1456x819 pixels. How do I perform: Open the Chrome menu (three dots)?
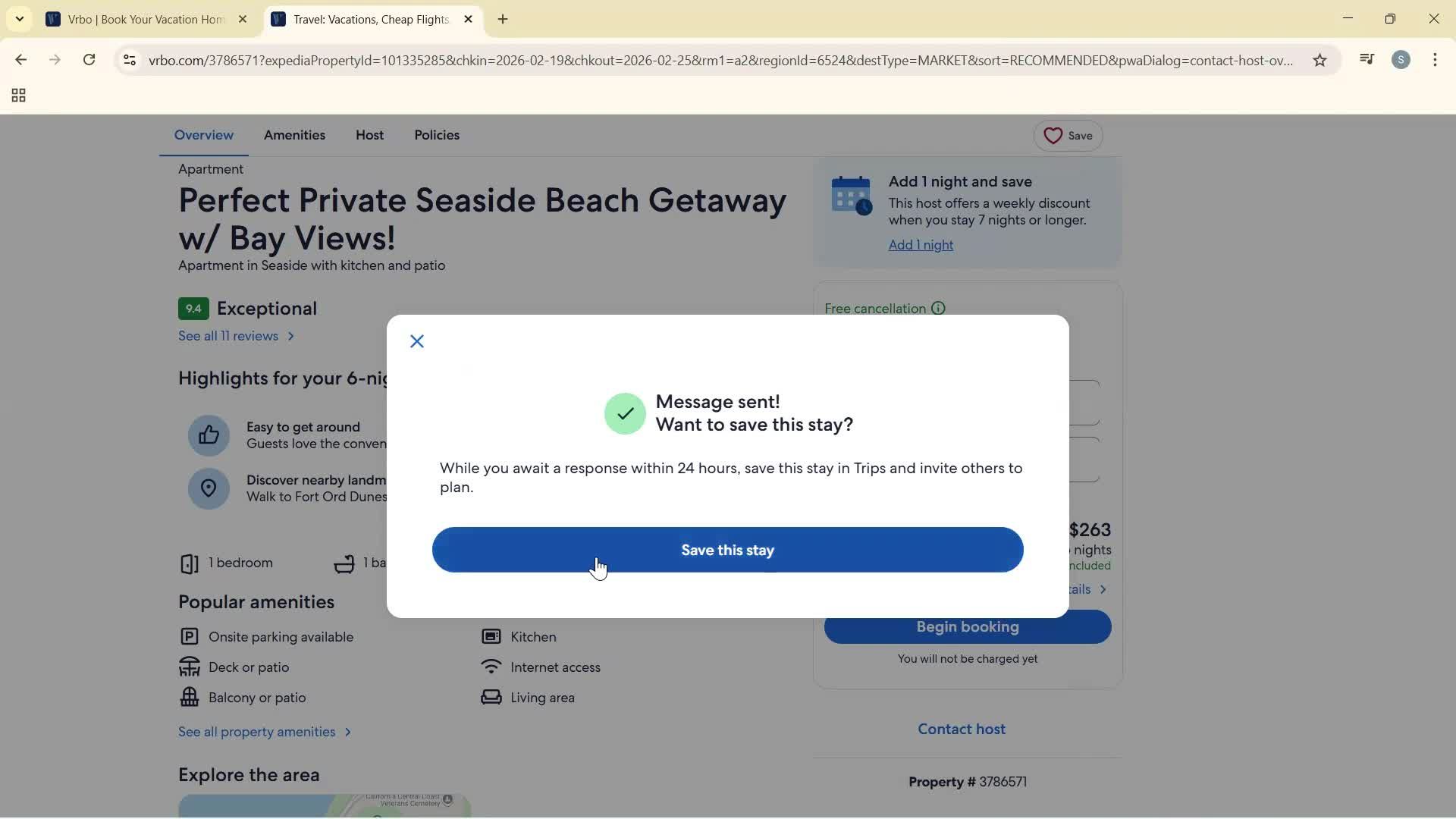[x=1435, y=60]
